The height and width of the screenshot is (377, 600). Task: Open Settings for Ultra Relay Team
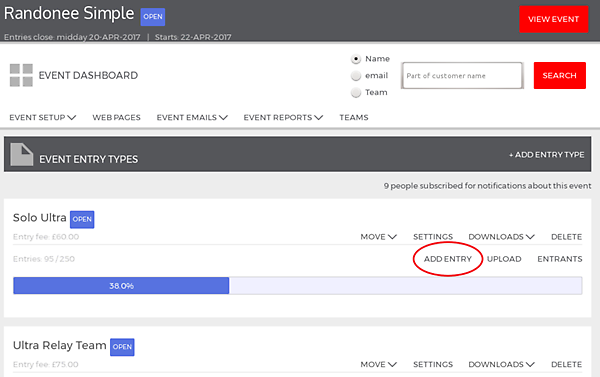coord(433,364)
